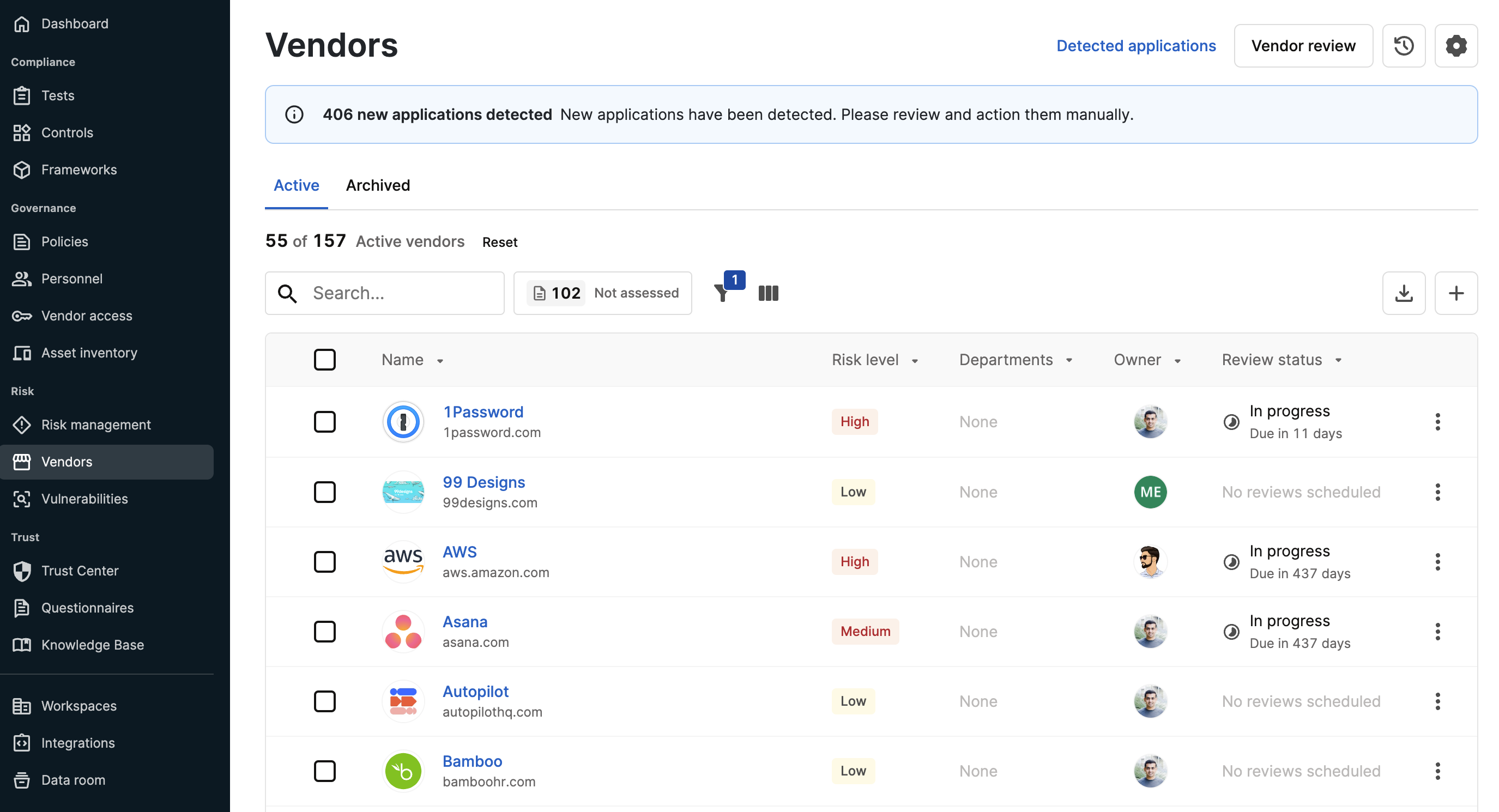The height and width of the screenshot is (812, 1499).
Task: Open the column layout customizer icon
Action: tap(768, 293)
